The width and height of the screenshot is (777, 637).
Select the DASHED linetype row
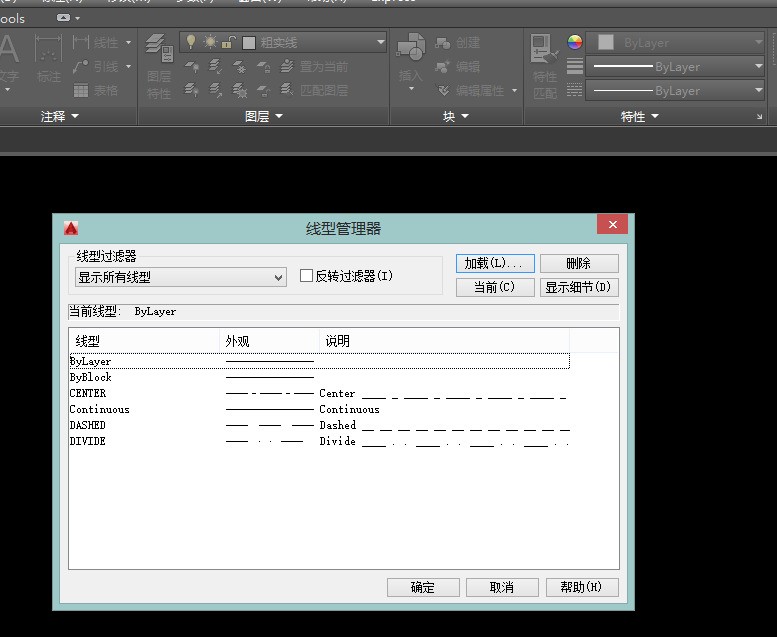88,425
